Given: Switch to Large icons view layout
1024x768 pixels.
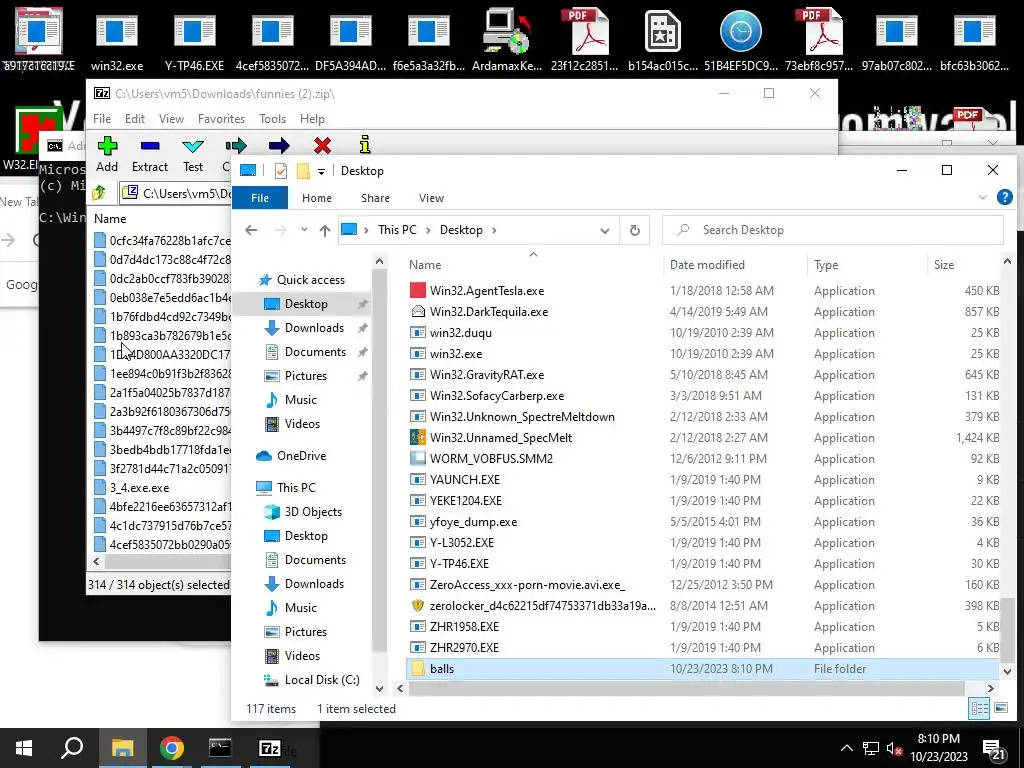Looking at the screenshot, I should pyautogui.click(x=1000, y=708).
